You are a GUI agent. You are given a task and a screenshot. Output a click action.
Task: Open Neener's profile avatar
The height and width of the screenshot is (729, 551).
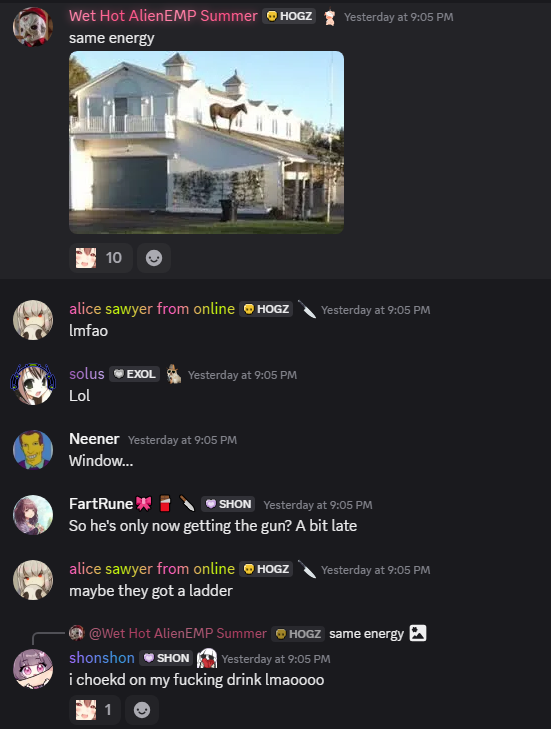click(33, 450)
